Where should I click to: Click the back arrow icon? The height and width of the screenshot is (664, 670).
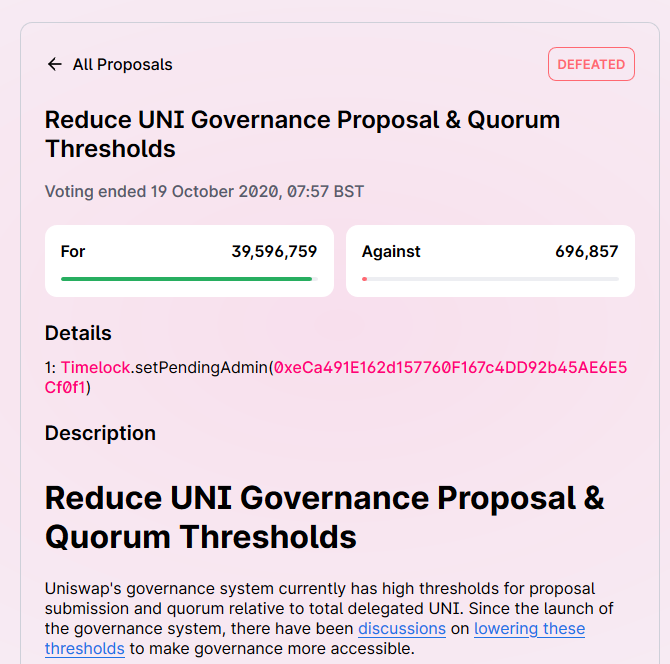[x=54, y=65]
